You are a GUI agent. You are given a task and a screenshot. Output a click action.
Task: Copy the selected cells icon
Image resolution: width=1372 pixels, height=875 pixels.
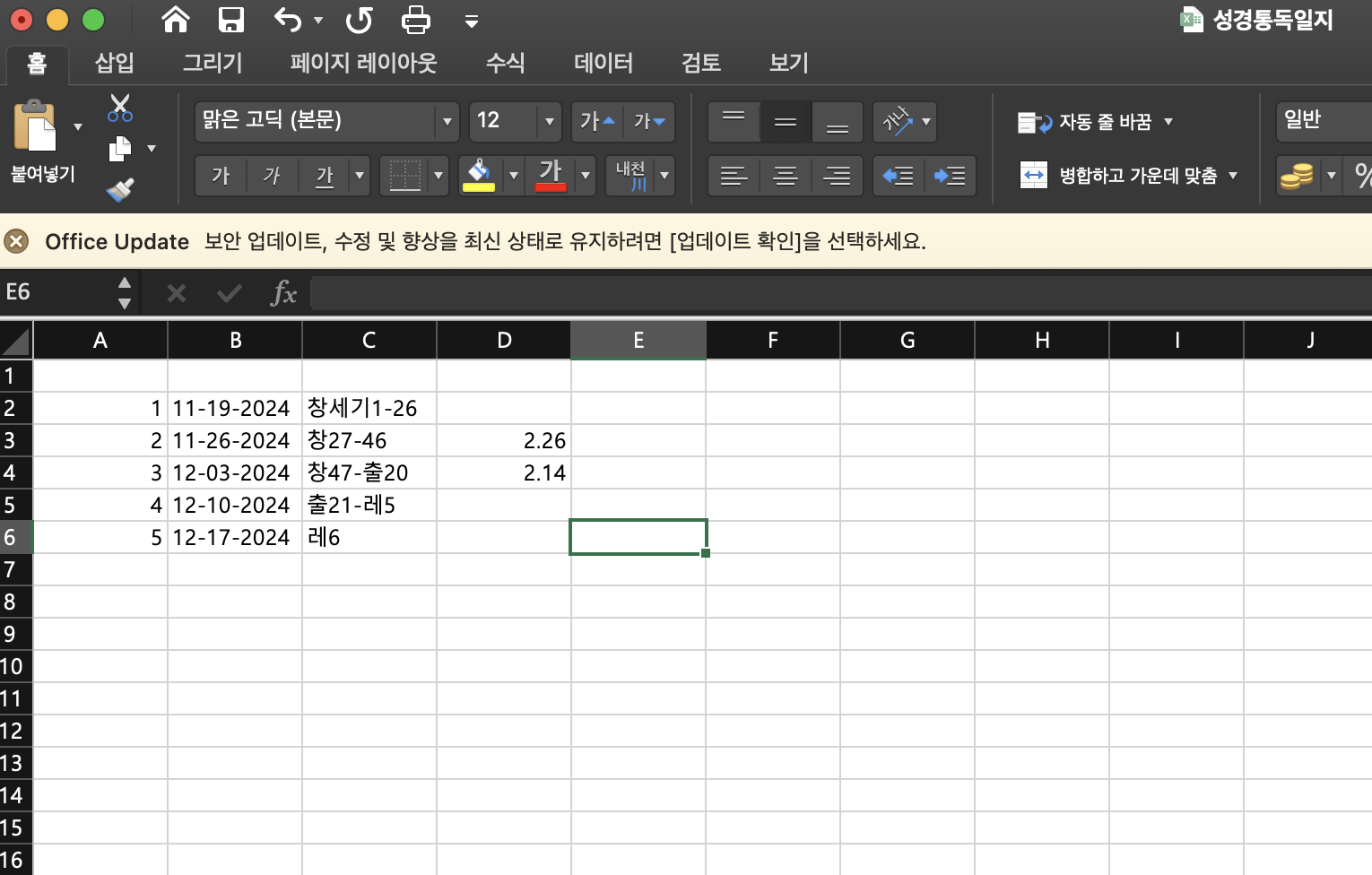119,149
